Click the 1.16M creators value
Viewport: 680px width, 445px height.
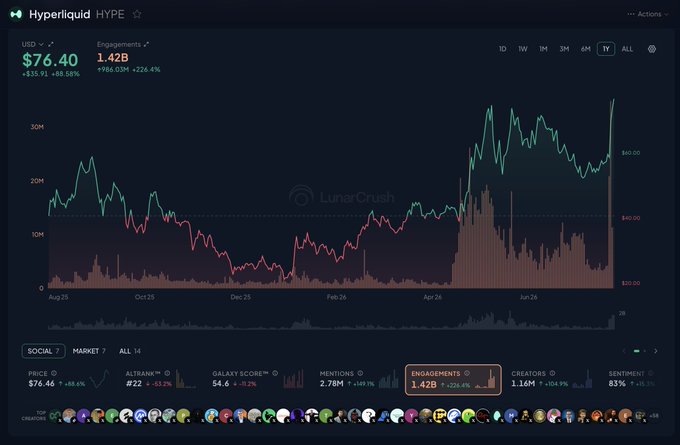(x=523, y=383)
